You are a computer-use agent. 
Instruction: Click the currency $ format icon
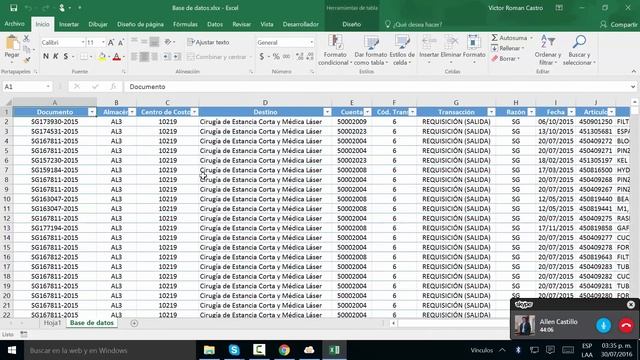coord(261,57)
